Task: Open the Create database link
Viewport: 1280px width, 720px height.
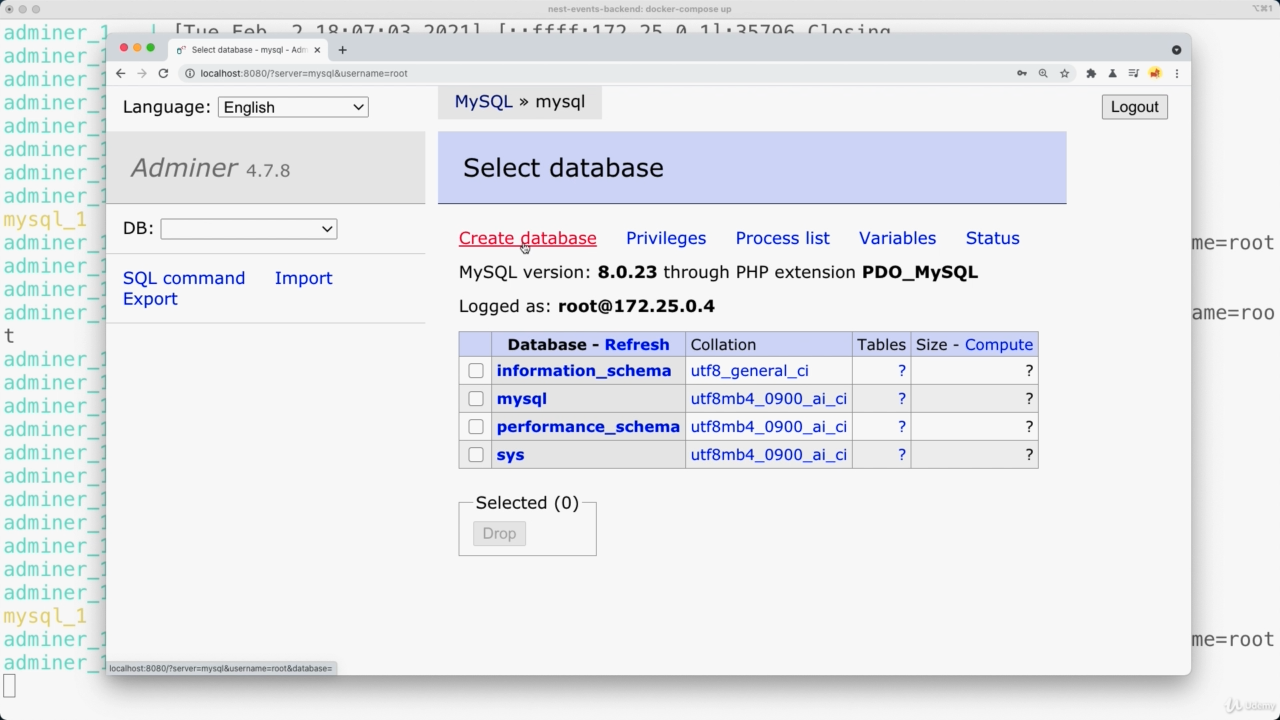Action: tap(527, 238)
